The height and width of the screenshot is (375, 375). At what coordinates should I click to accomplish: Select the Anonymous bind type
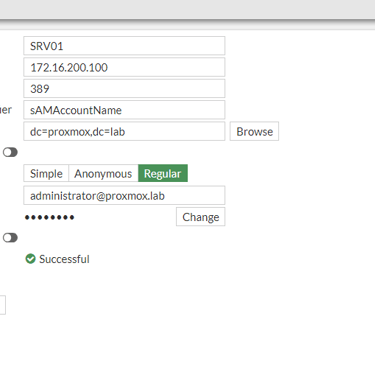tap(103, 173)
